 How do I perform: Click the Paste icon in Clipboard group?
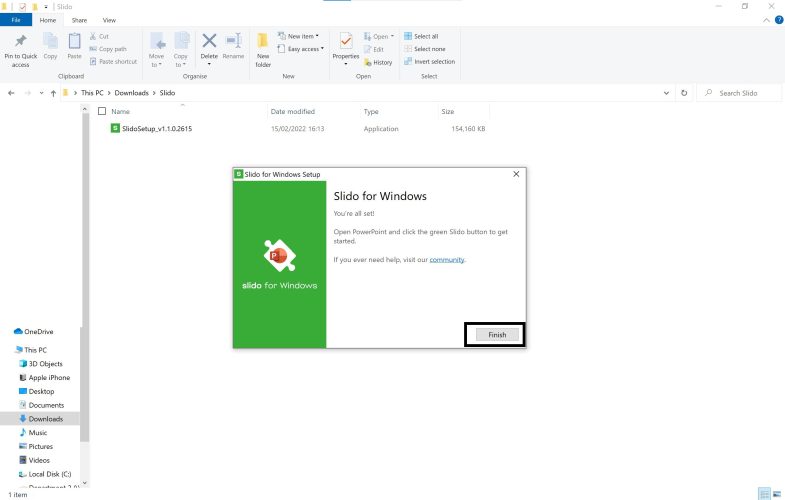tap(75, 41)
